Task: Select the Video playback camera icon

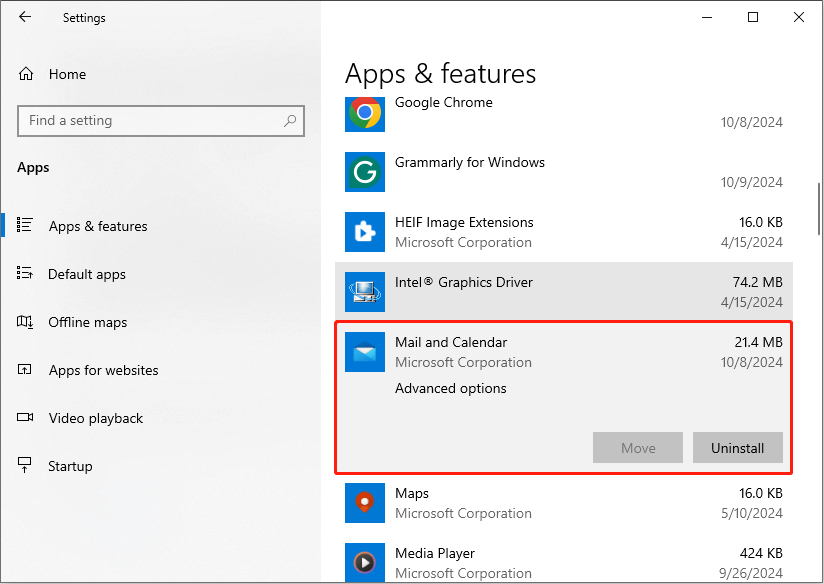Action: pyautogui.click(x=25, y=417)
